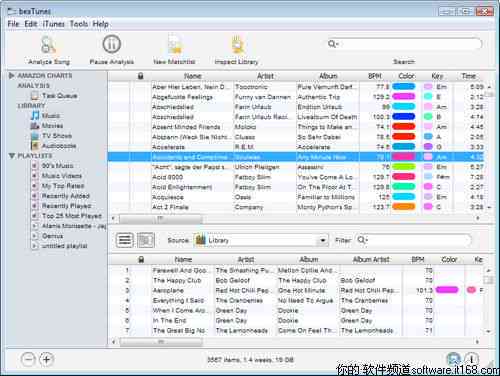Collapse the Playlists section

click(12, 156)
